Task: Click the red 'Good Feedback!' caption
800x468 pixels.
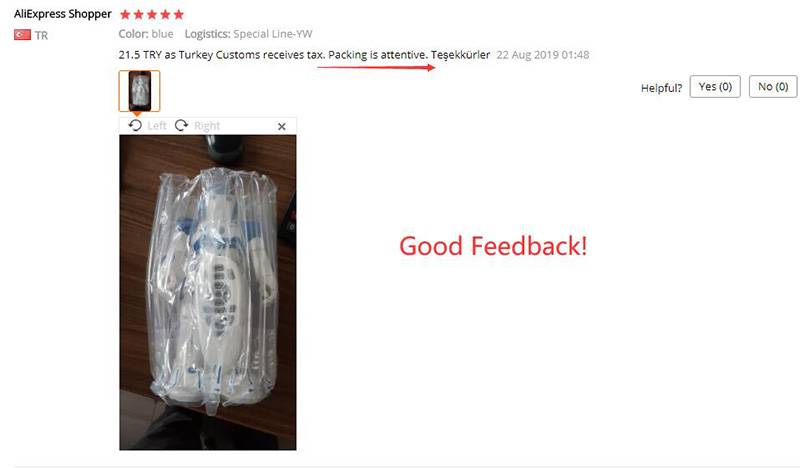Action: click(493, 246)
